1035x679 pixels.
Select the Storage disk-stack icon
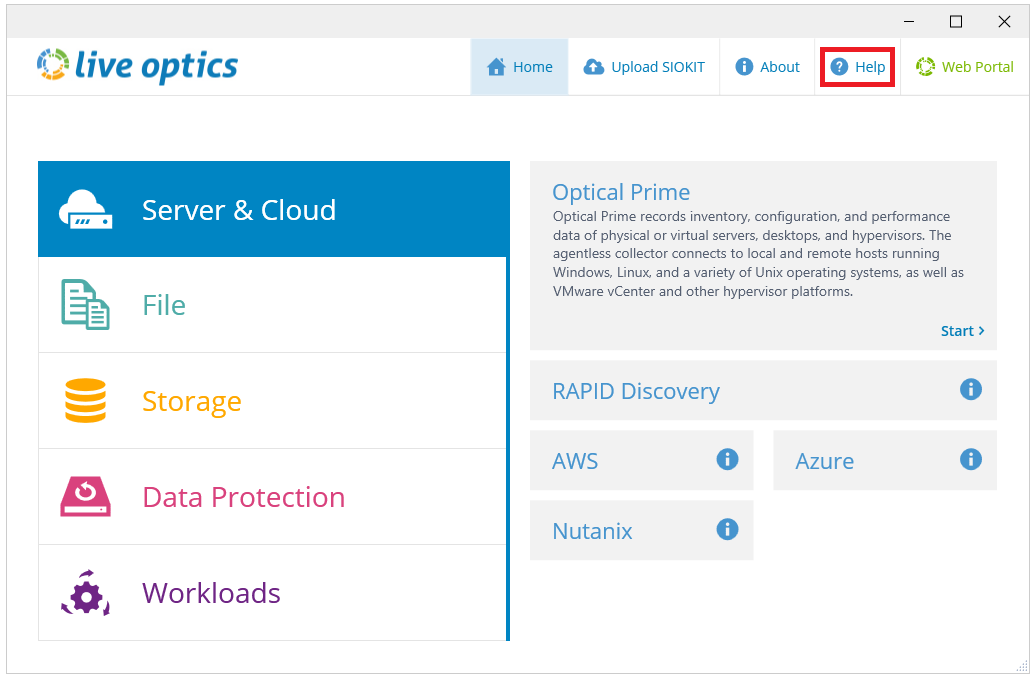pyautogui.click(x=85, y=400)
